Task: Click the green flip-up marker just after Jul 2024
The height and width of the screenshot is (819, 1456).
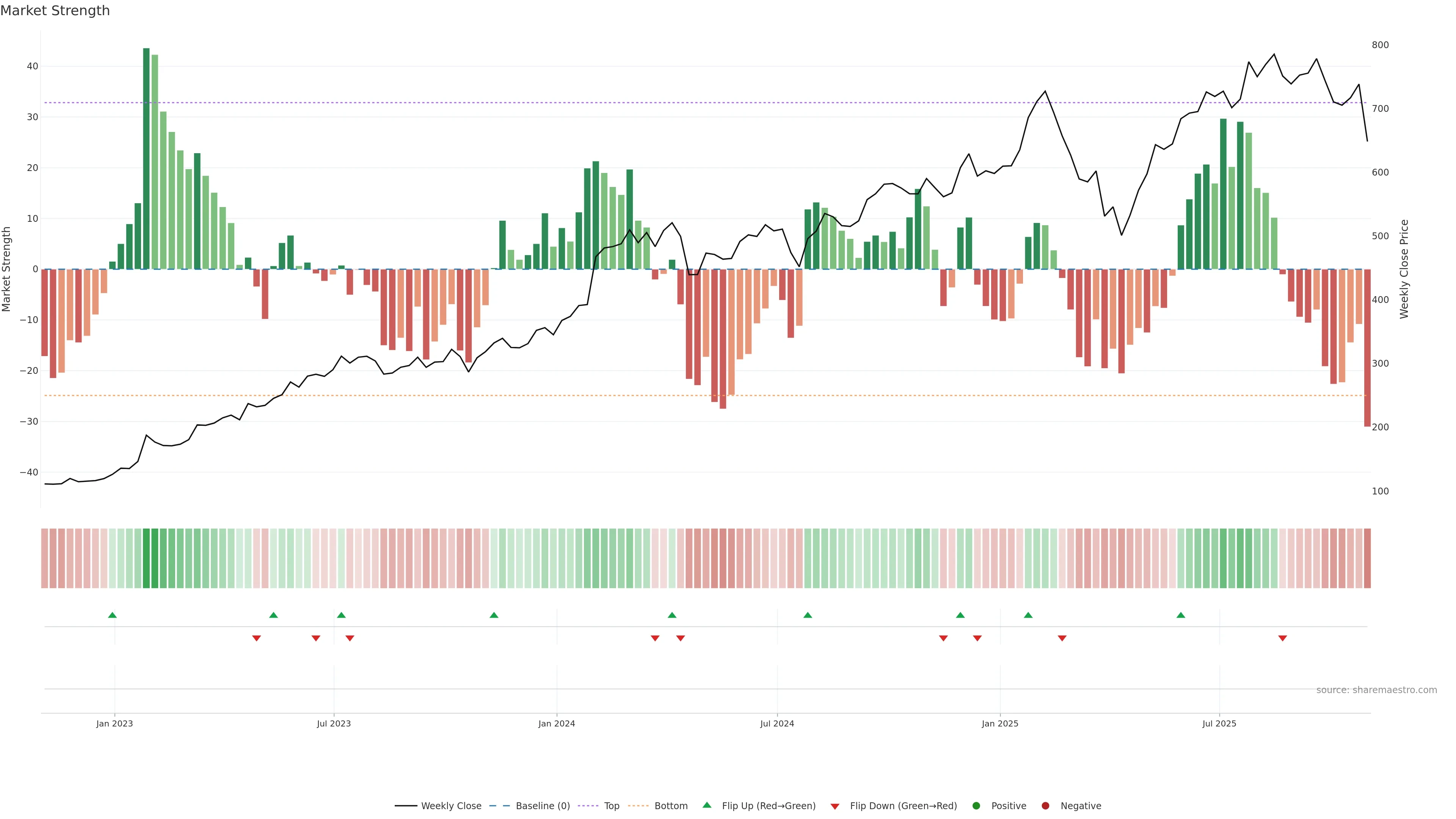Action: click(x=808, y=615)
